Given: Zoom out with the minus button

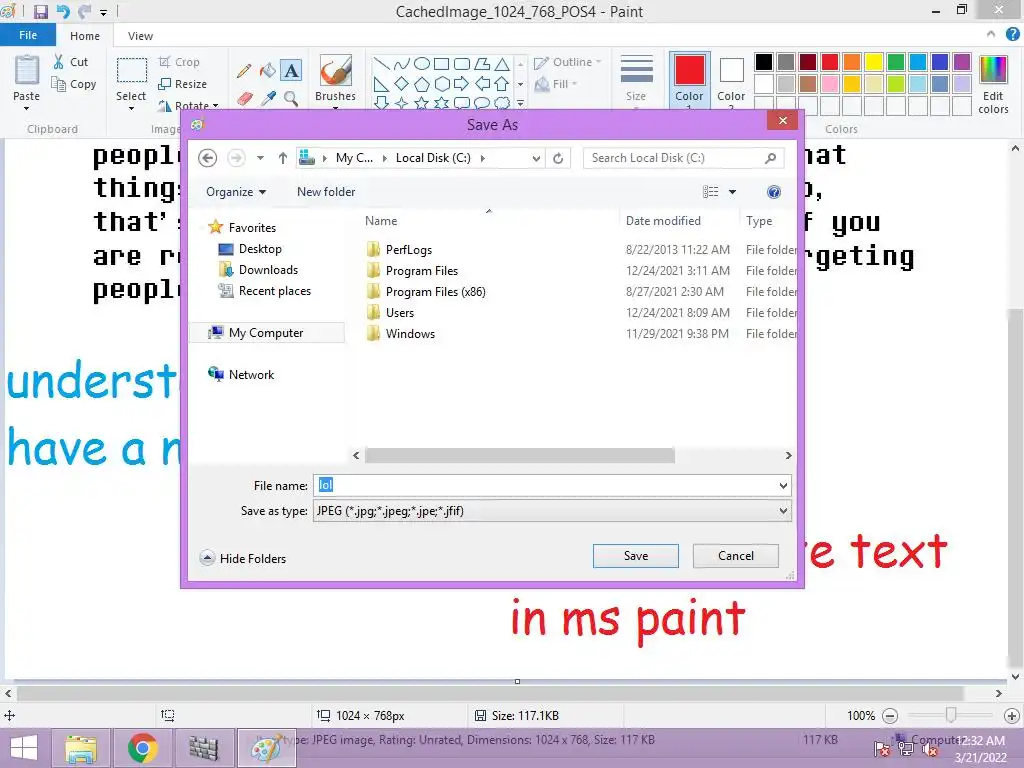Looking at the screenshot, I should tap(890, 716).
